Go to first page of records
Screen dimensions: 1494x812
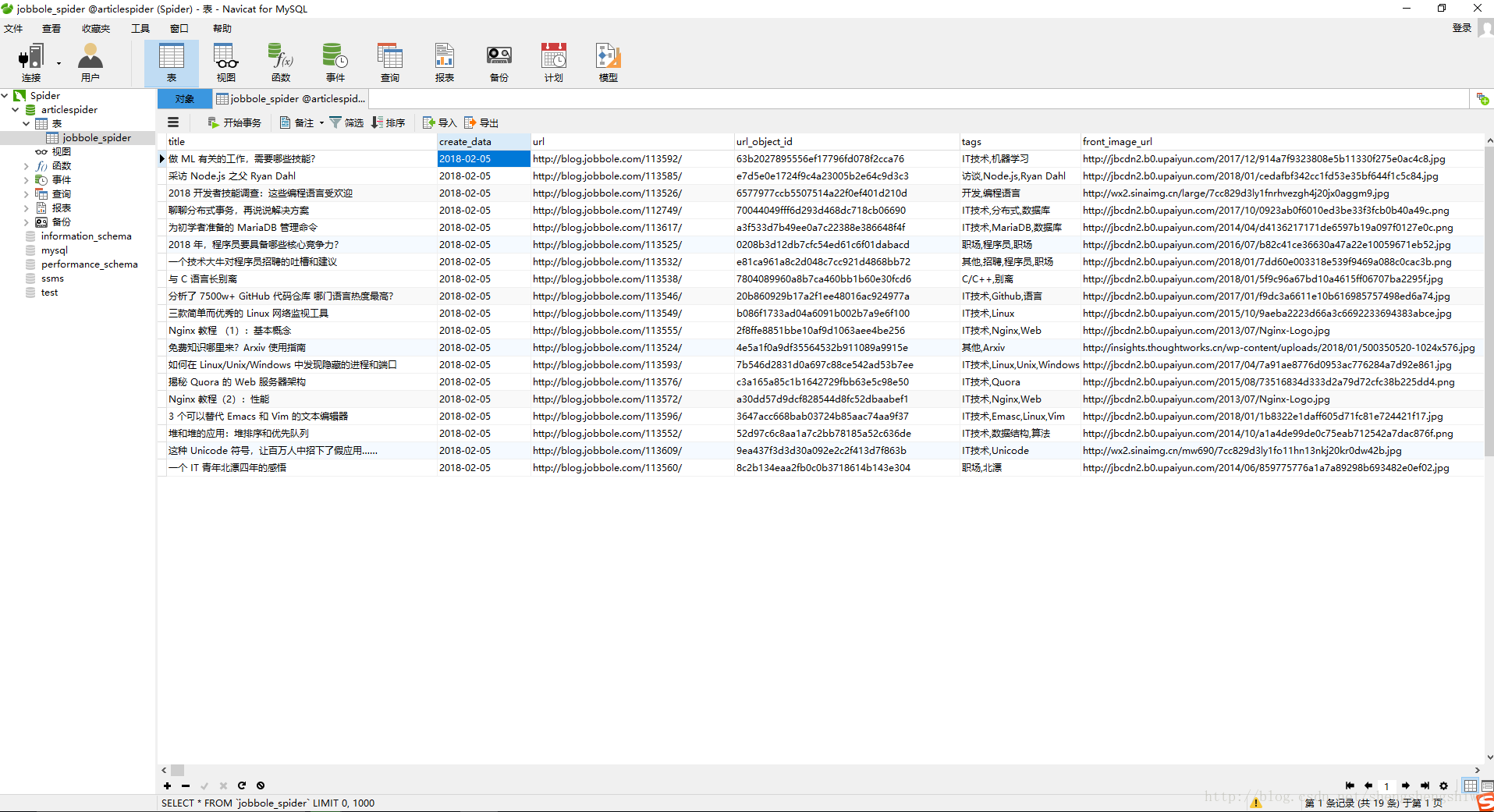click(x=1350, y=785)
